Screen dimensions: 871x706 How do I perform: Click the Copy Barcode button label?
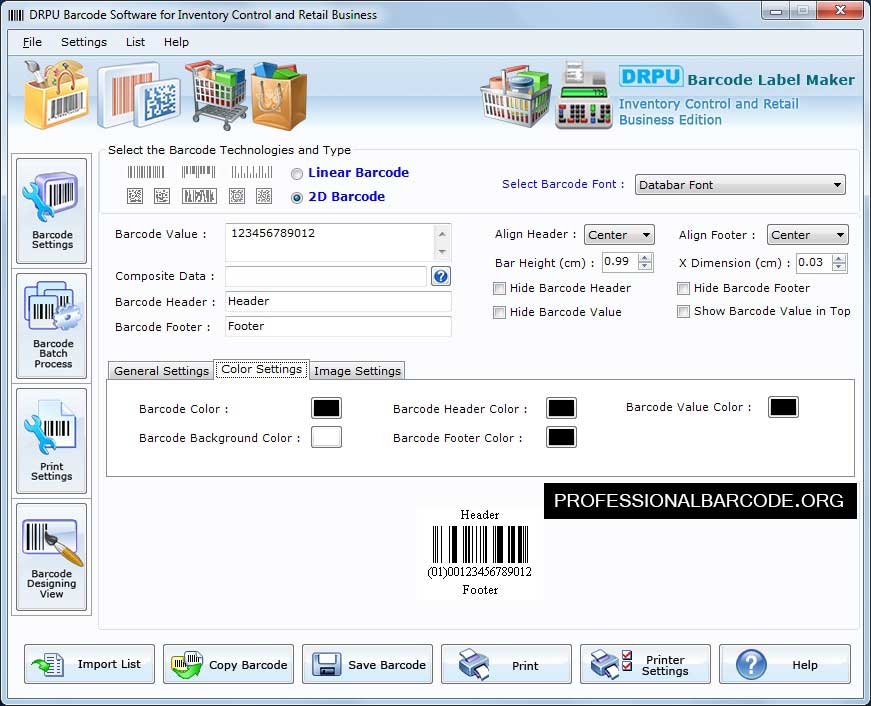[x=248, y=665]
